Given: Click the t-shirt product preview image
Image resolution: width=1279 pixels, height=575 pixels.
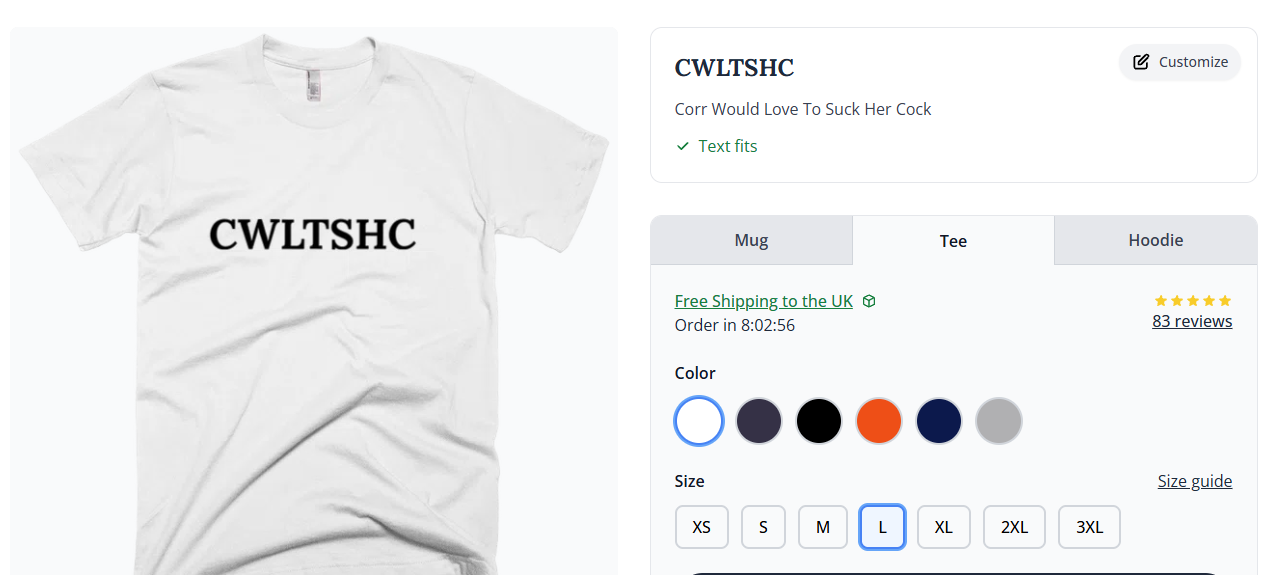Looking at the screenshot, I should point(314,301).
